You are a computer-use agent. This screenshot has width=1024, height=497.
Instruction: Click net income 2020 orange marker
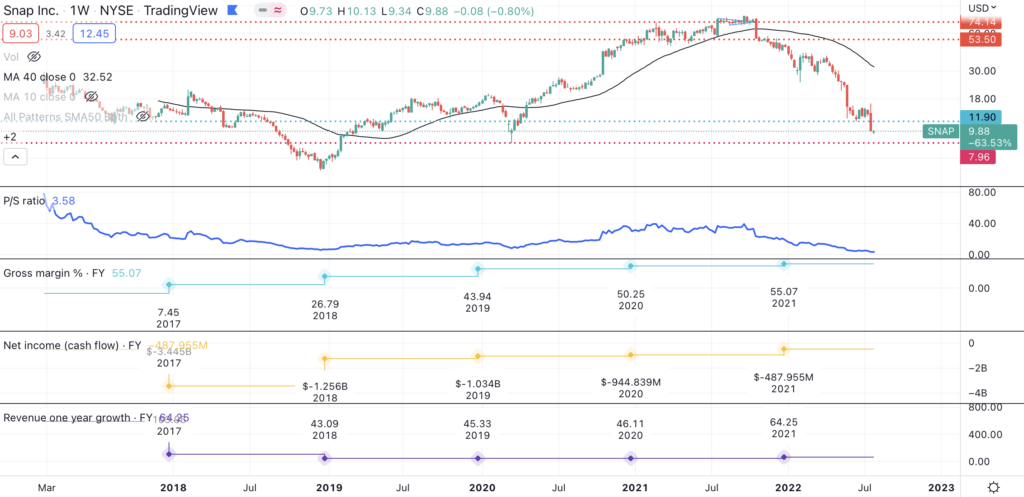[x=631, y=355]
